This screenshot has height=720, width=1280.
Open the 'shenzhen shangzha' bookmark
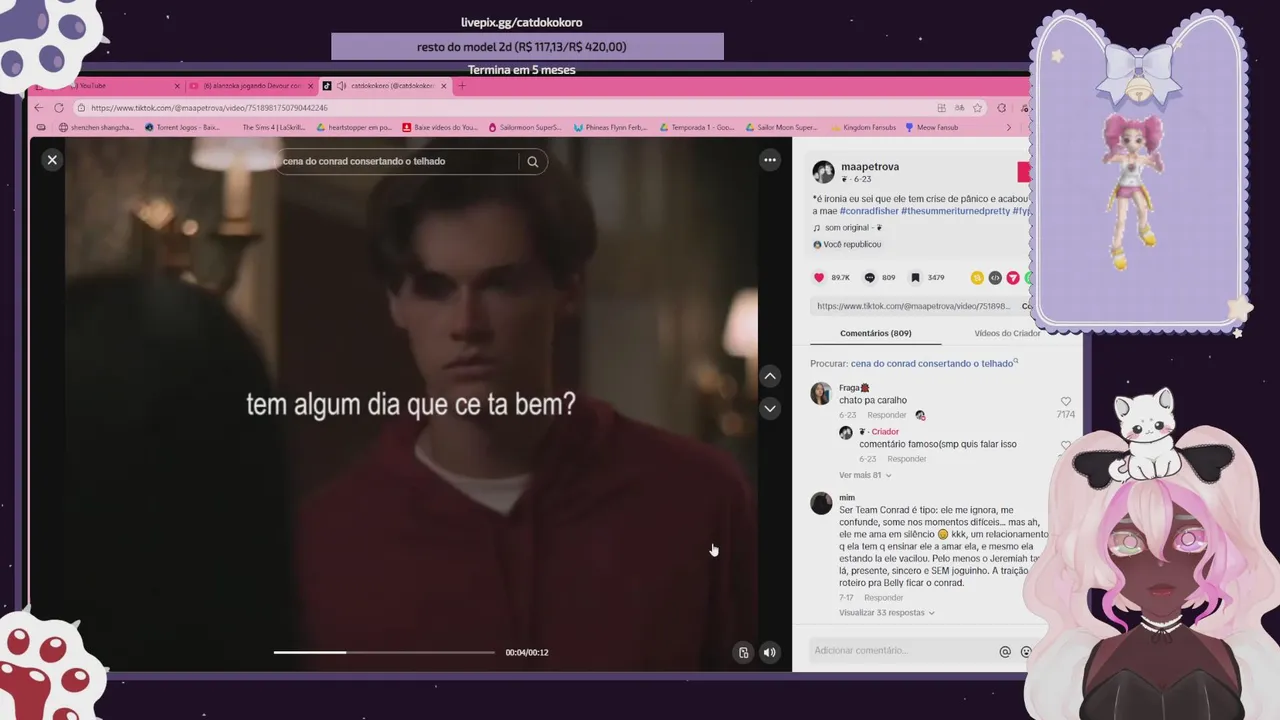pos(96,128)
